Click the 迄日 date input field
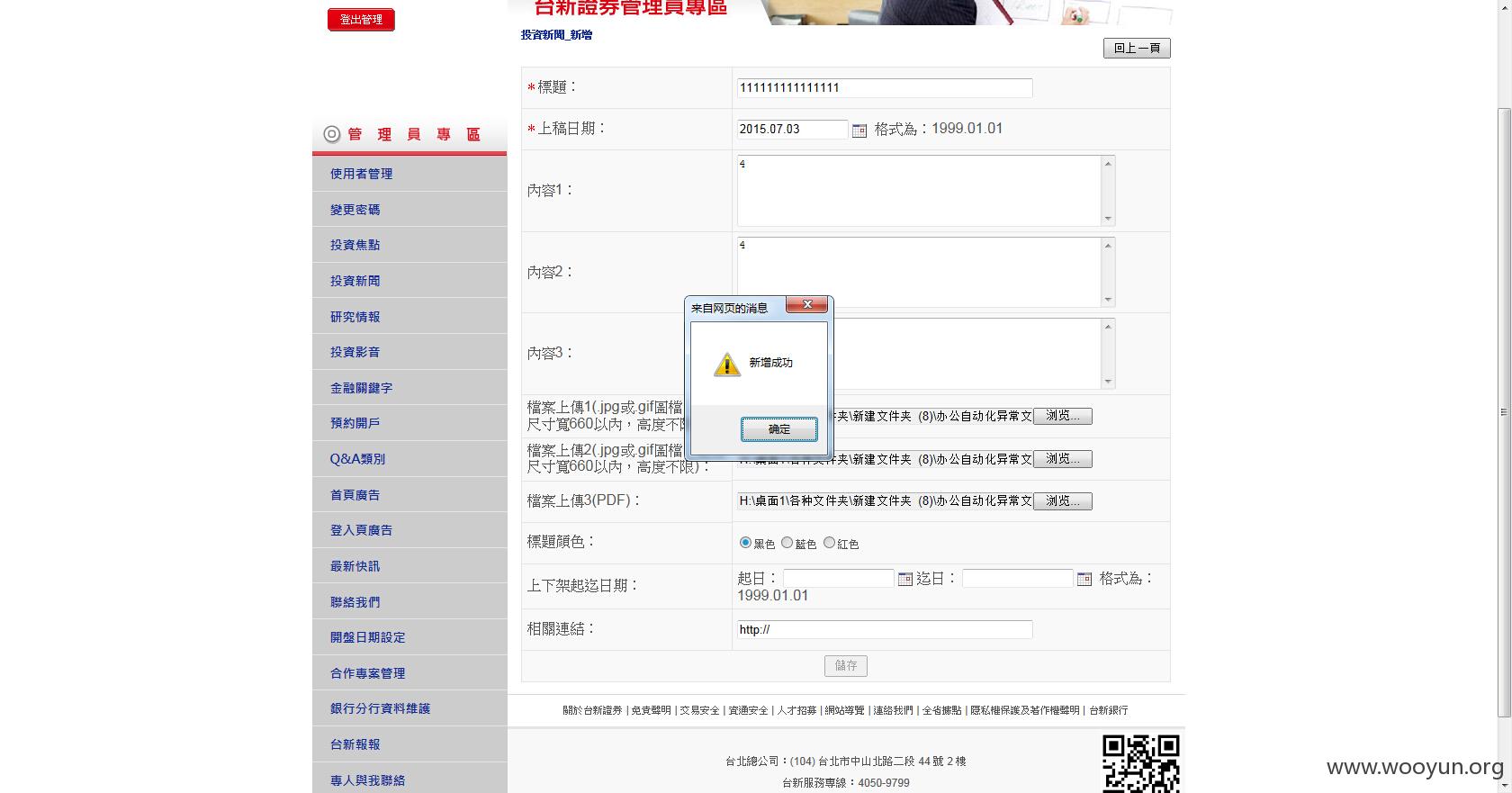The height and width of the screenshot is (793, 1512). click(1018, 579)
